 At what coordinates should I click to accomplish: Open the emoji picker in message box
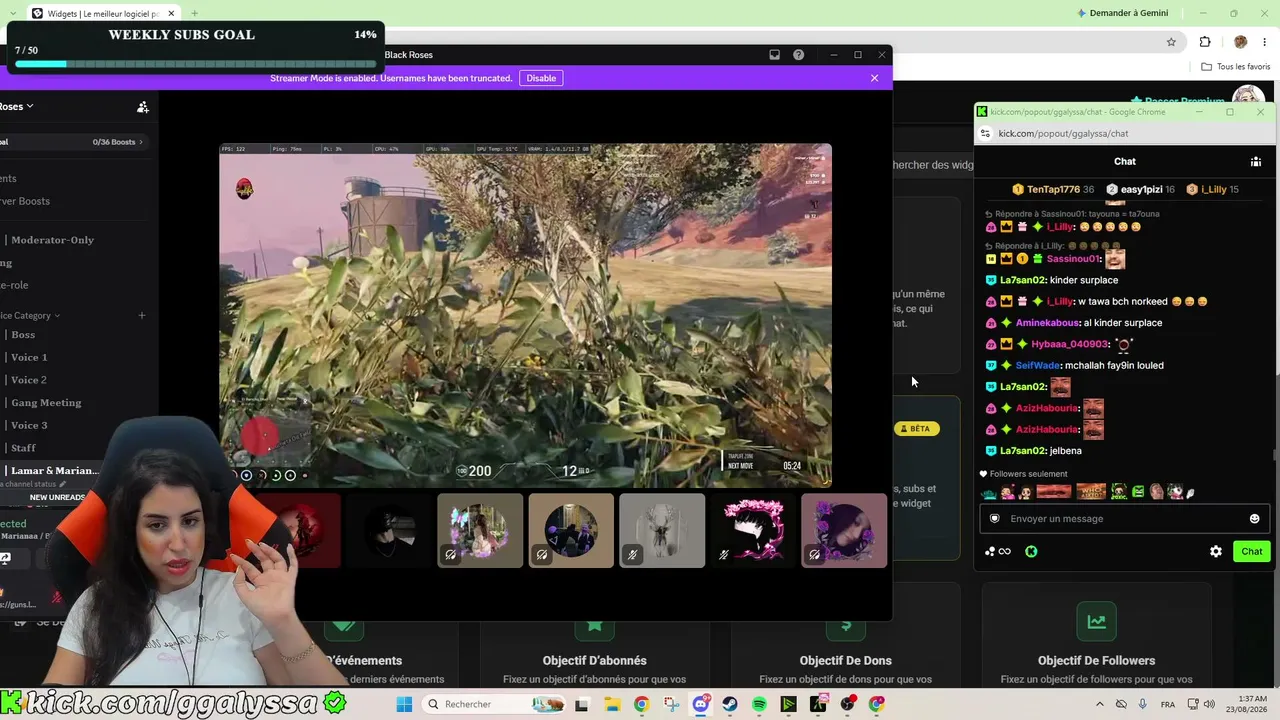1254,519
